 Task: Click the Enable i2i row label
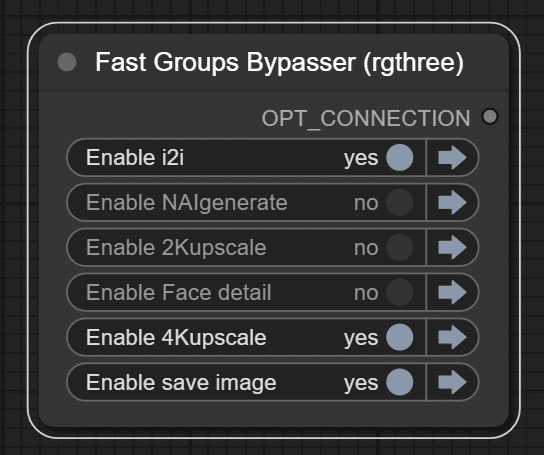coord(135,158)
